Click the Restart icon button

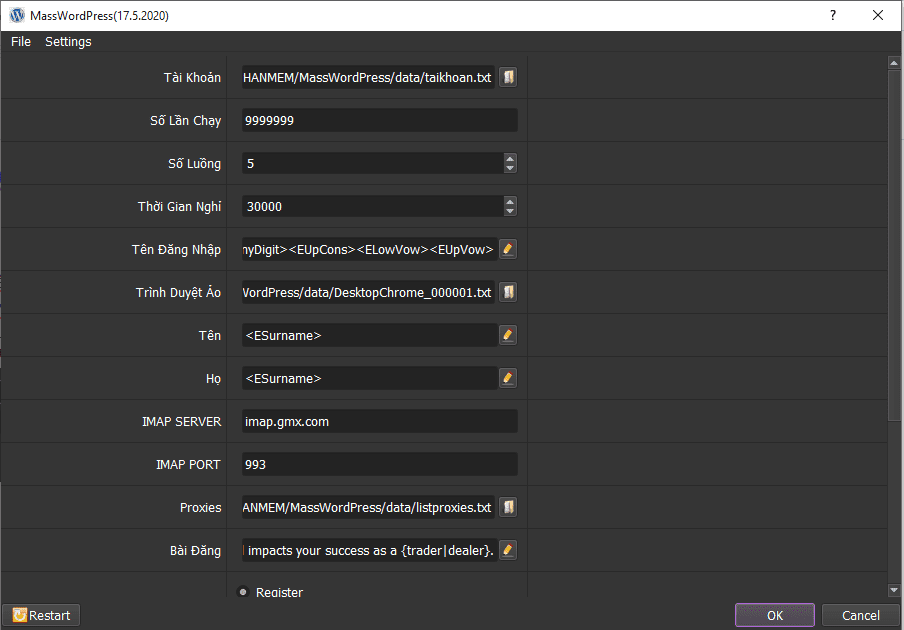point(41,615)
